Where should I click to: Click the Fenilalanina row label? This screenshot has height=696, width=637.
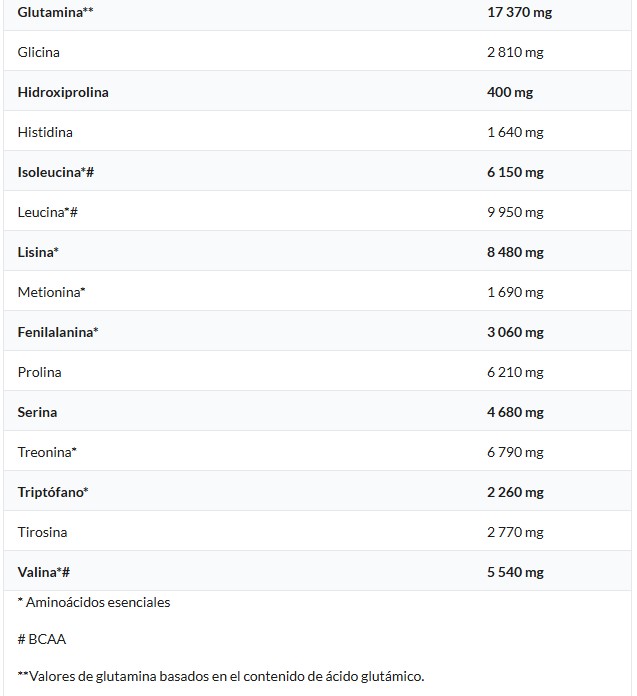pos(58,332)
